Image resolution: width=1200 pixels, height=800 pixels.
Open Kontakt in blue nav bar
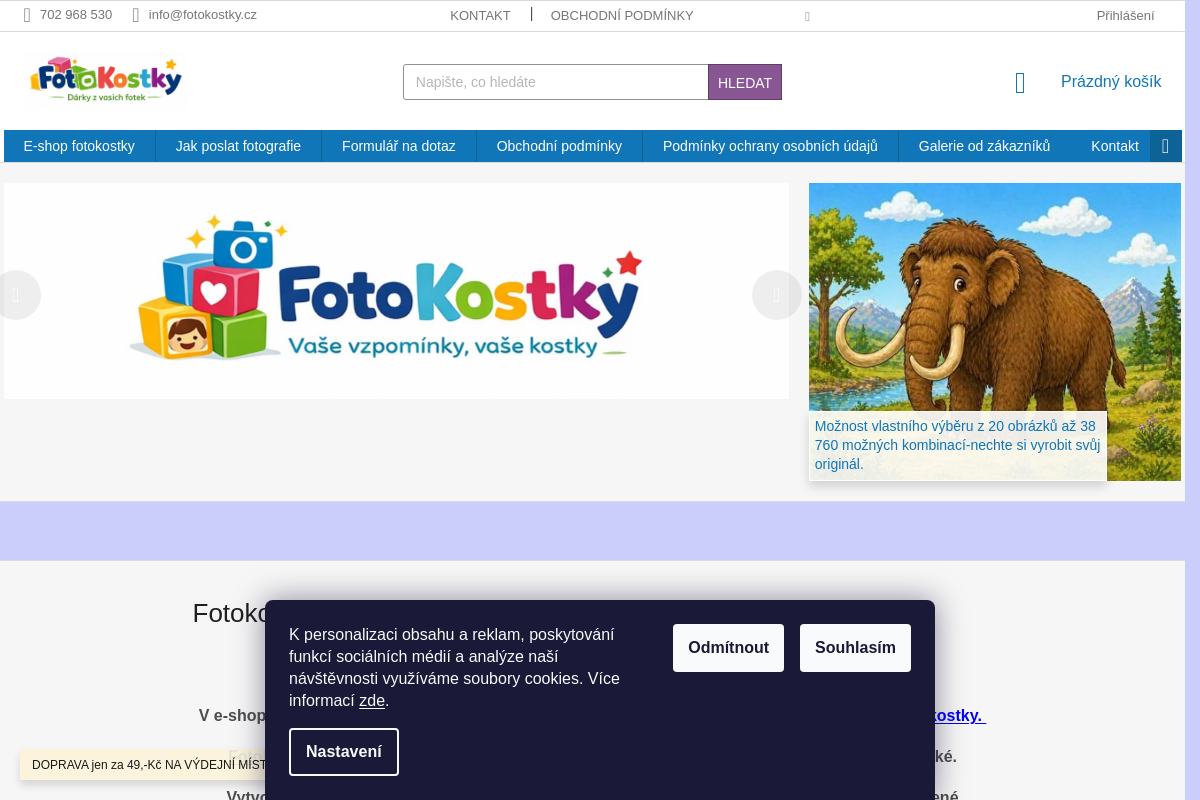click(x=1115, y=146)
